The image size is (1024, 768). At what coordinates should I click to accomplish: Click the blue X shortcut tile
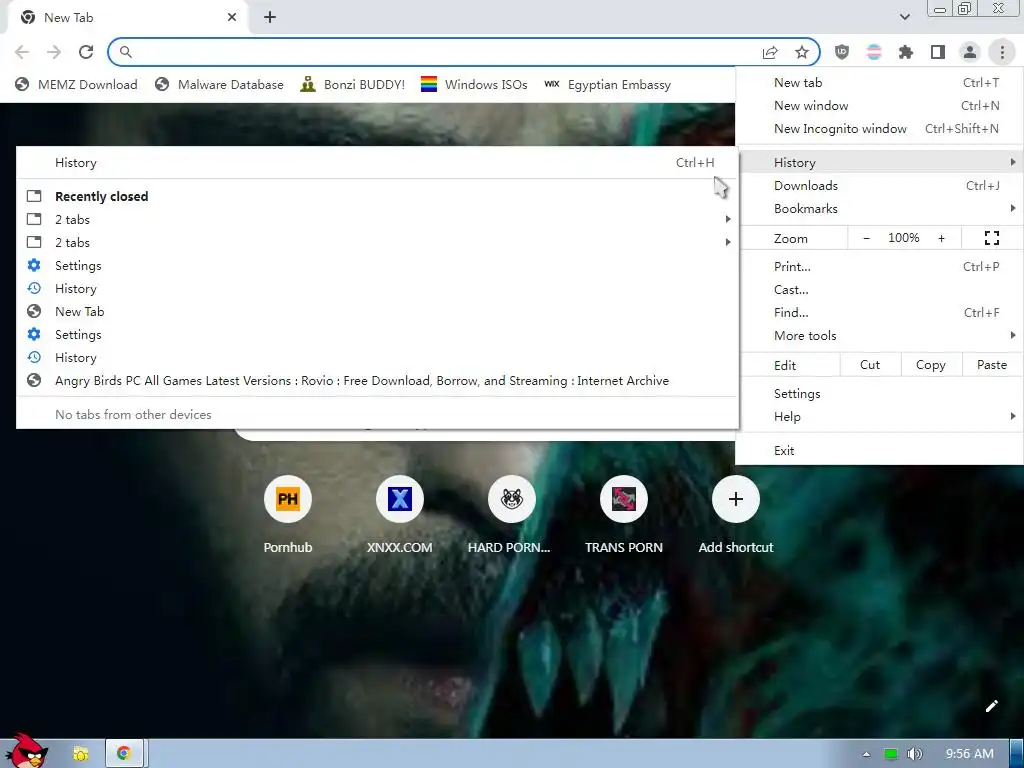point(400,500)
